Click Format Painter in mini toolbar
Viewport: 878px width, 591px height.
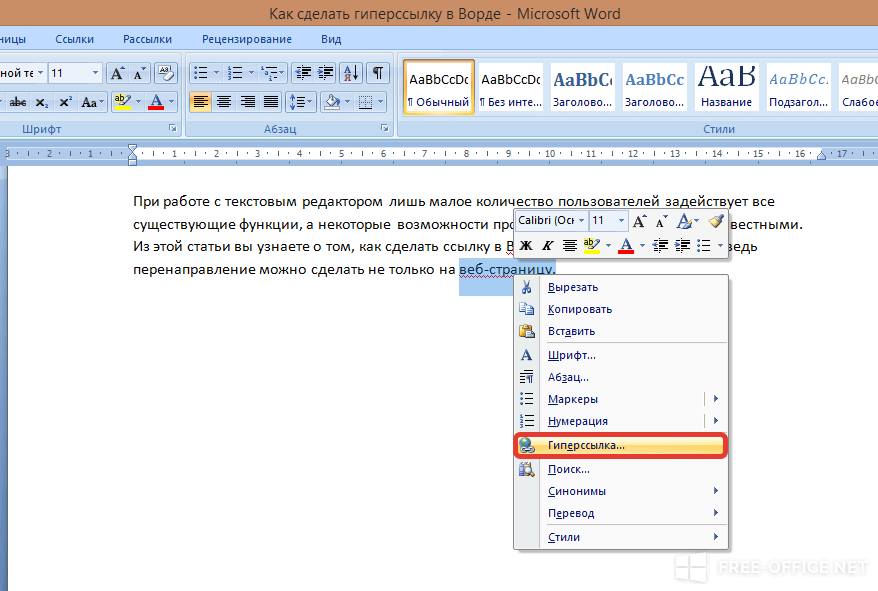[x=716, y=221]
